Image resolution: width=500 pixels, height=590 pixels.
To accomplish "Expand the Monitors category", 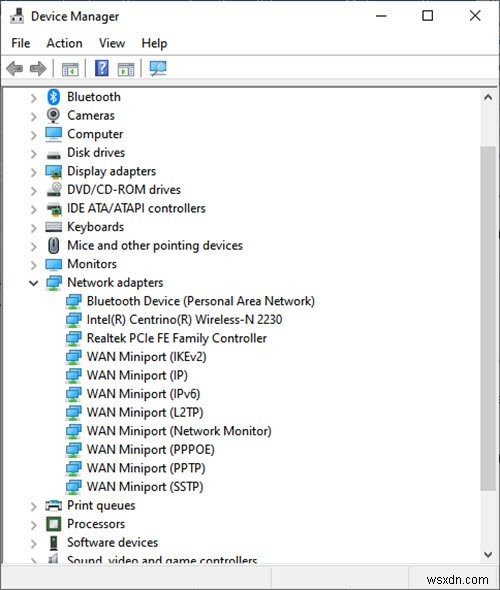I will click(33, 265).
